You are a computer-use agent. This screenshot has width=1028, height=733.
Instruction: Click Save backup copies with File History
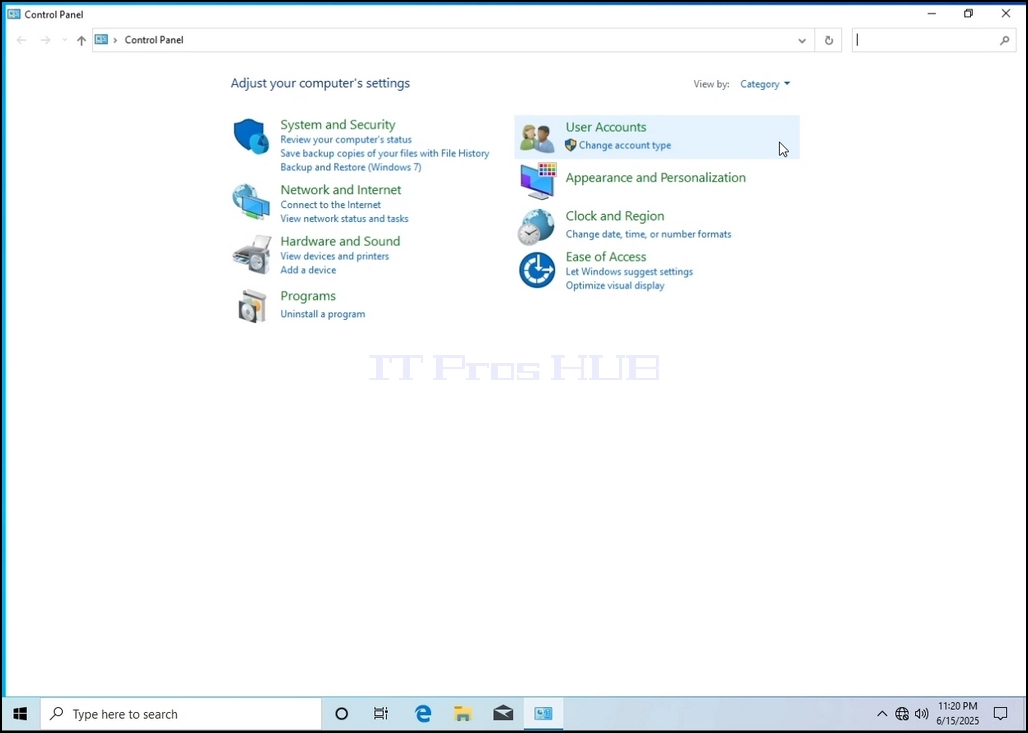pyautogui.click(x=385, y=153)
